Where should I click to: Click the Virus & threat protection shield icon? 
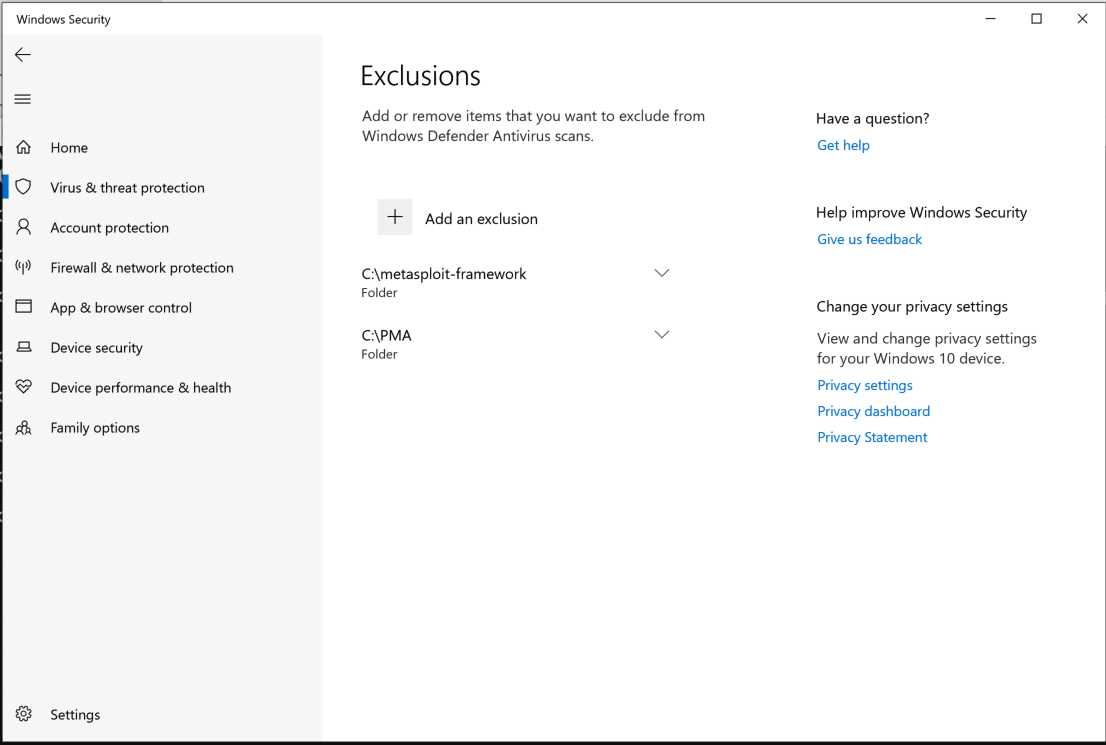point(24,187)
